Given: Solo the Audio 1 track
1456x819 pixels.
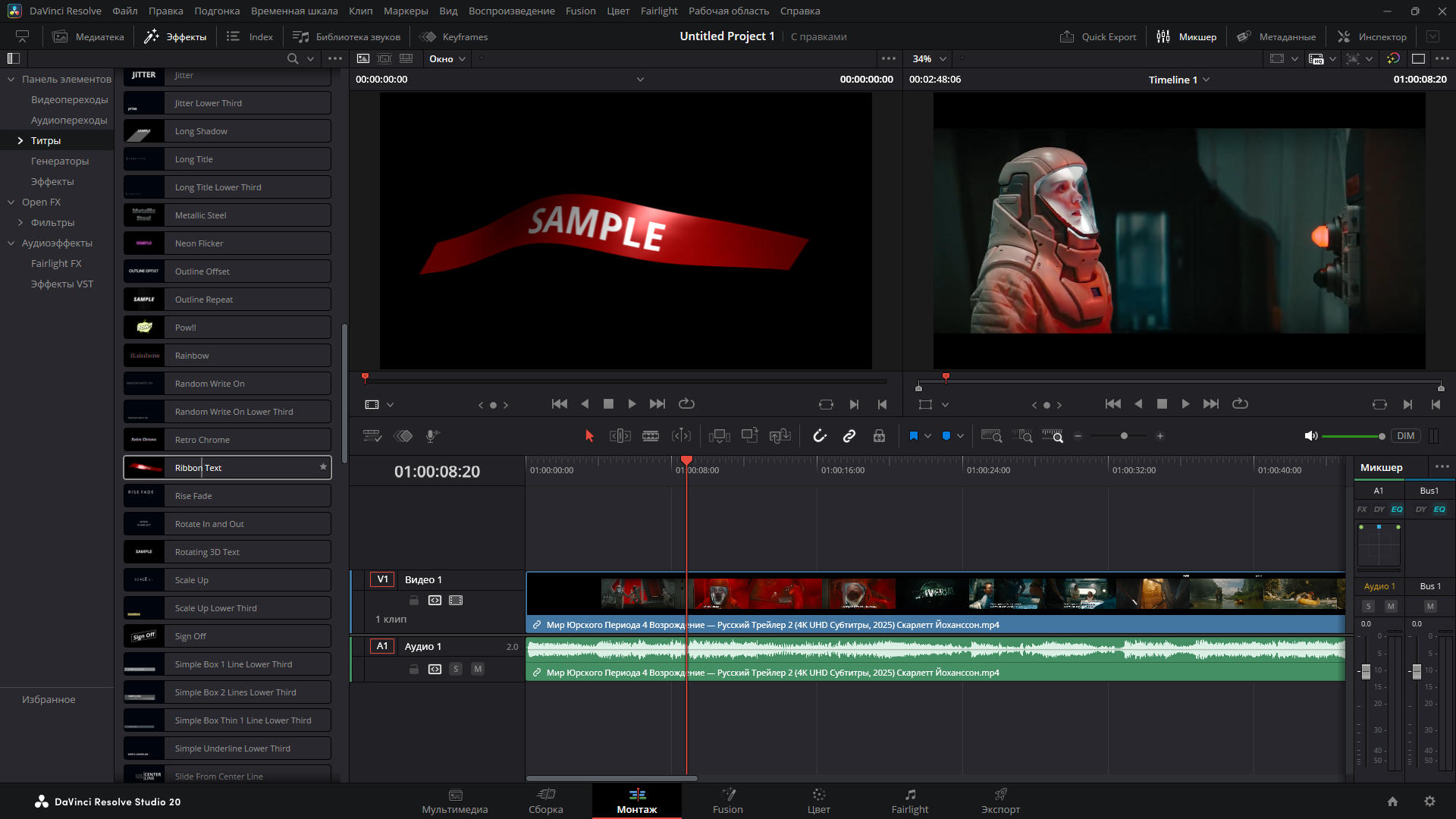Looking at the screenshot, I should pyautogui.click(x=456, y=669).
